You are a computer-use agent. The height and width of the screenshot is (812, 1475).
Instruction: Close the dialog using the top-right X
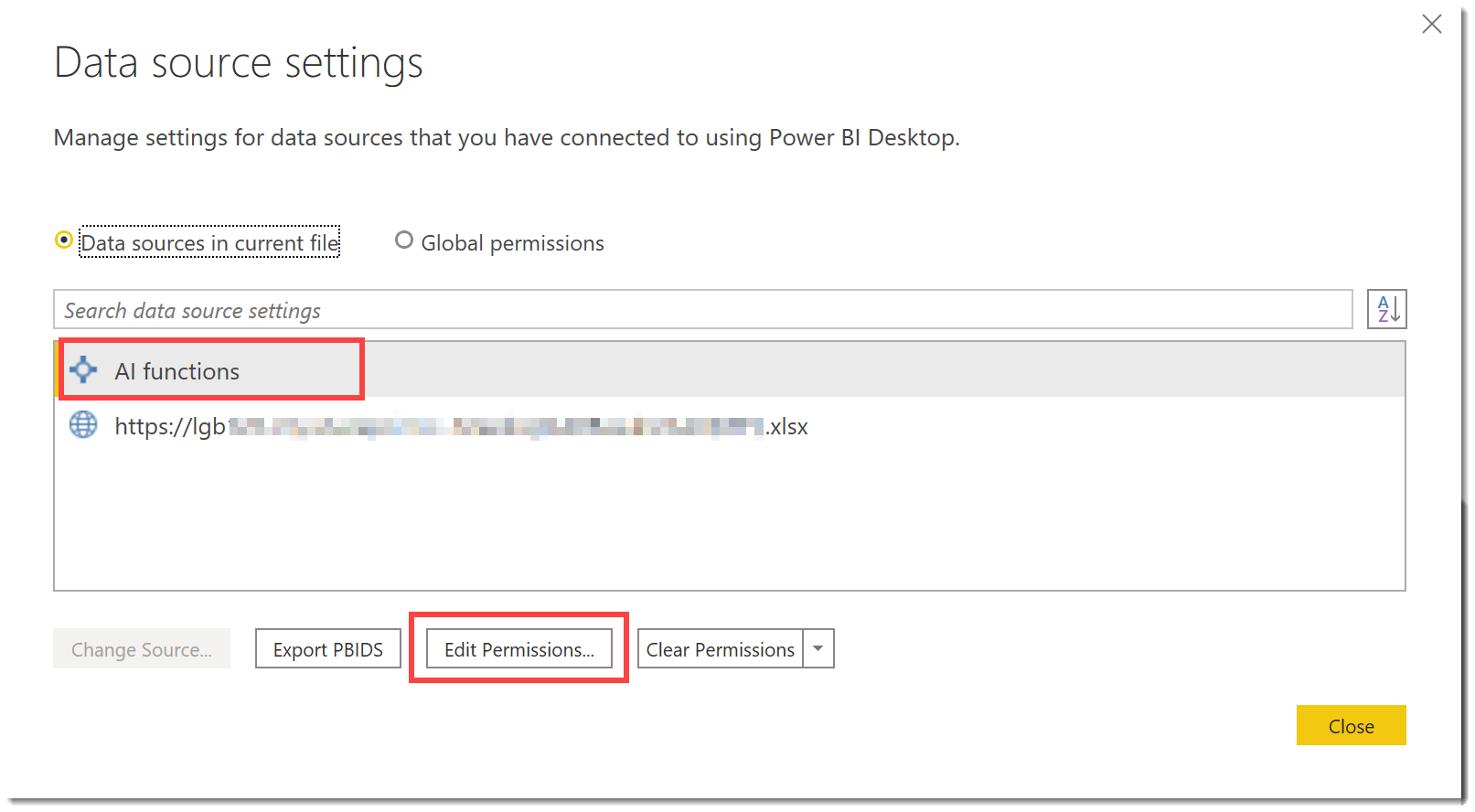pos(1431,25)
